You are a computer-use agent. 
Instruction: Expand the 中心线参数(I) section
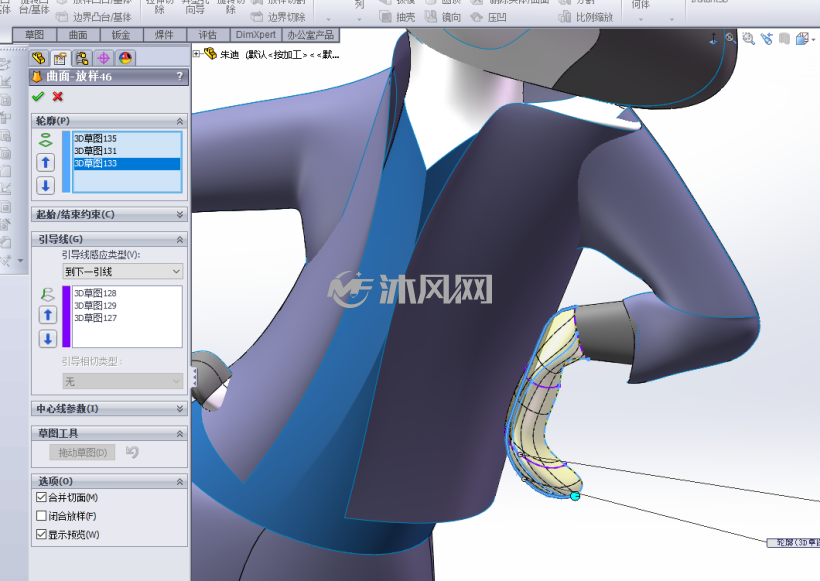click(x=180, y=408)
